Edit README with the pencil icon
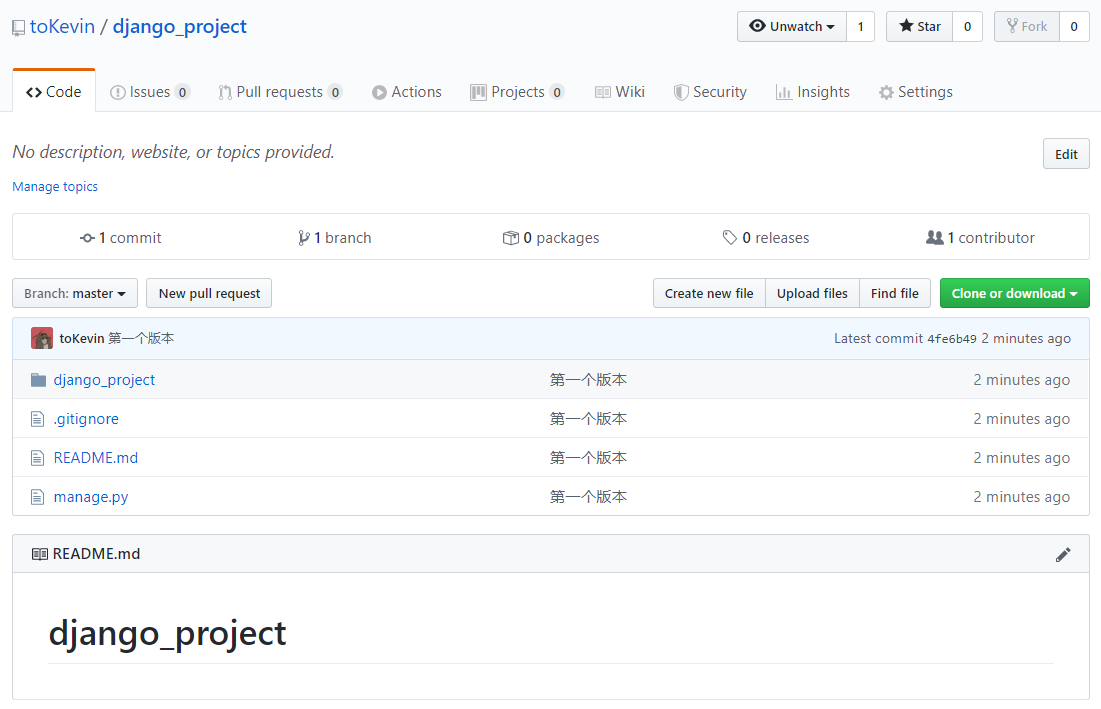The height and width of the screenshot is (709, 1101). (1063, 555)
